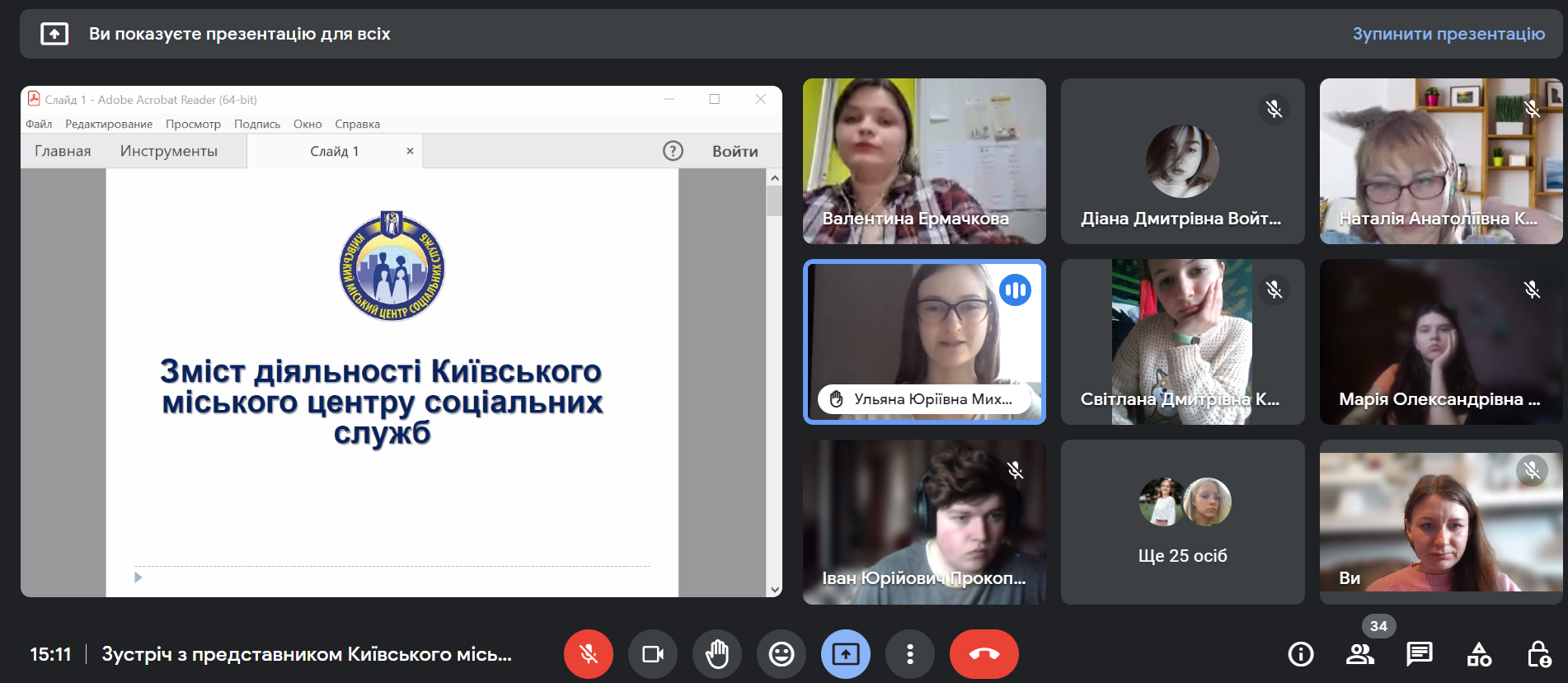Image resolution: width=1568 pixels, height=683 pixels.
Task: Open the chat messages panel
Action: click(1419, 655)
